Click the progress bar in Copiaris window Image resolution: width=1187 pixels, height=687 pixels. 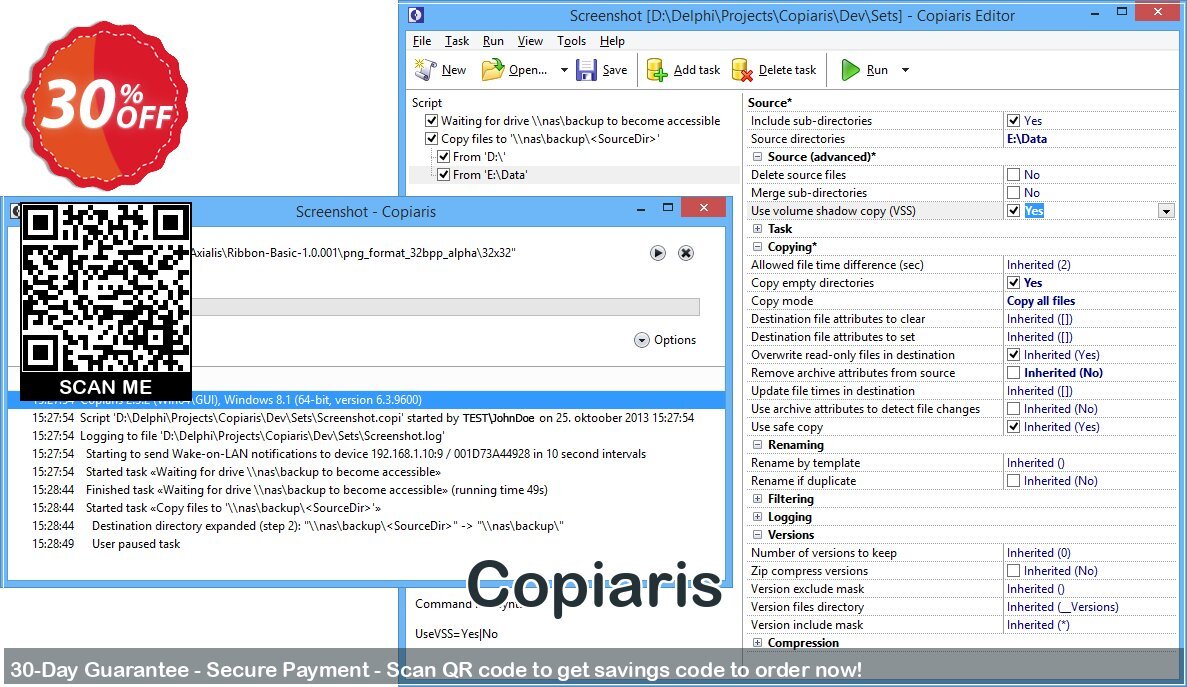(x=445, y=306)
